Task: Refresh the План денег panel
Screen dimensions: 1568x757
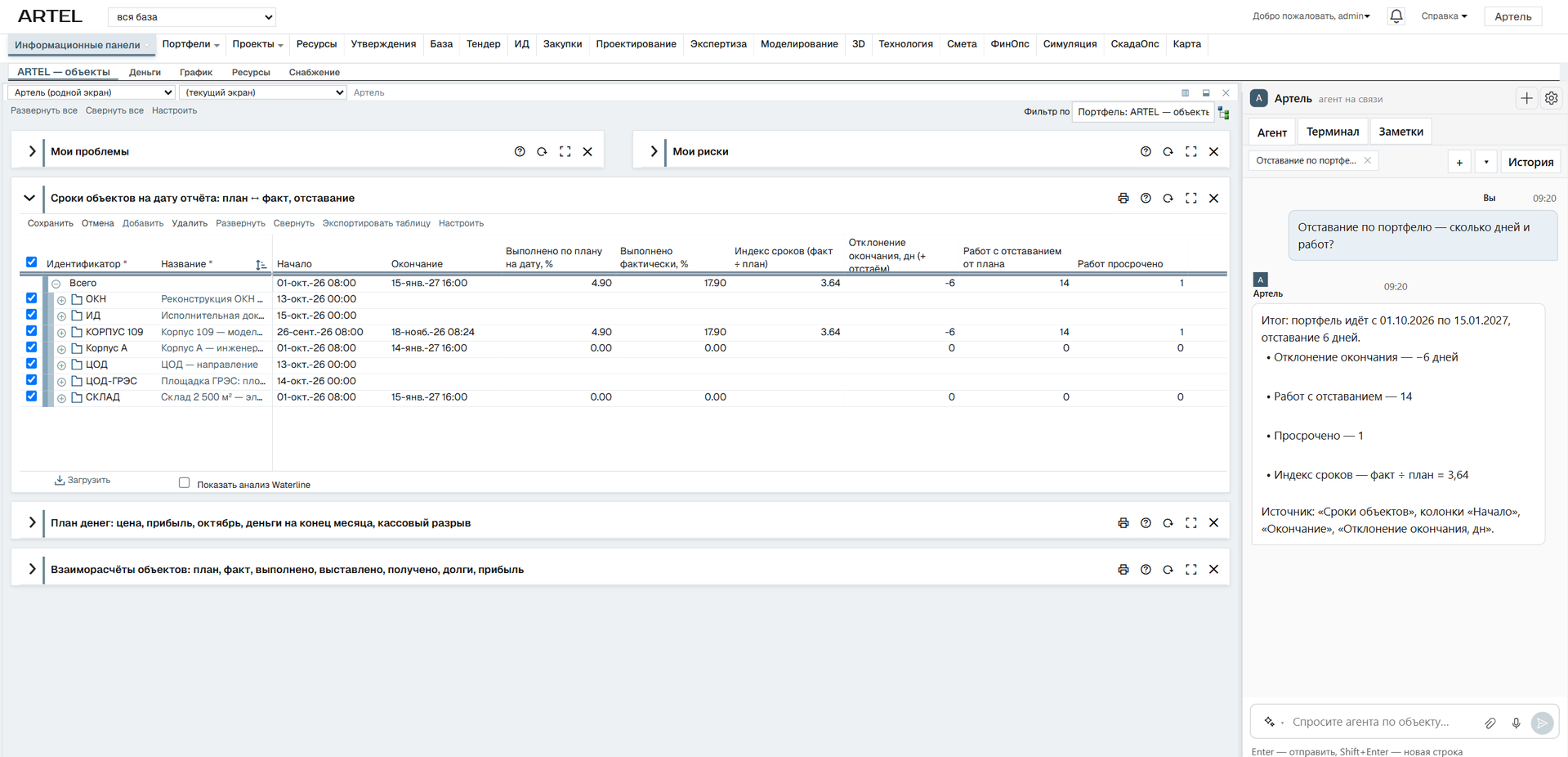Action: 1168,522
